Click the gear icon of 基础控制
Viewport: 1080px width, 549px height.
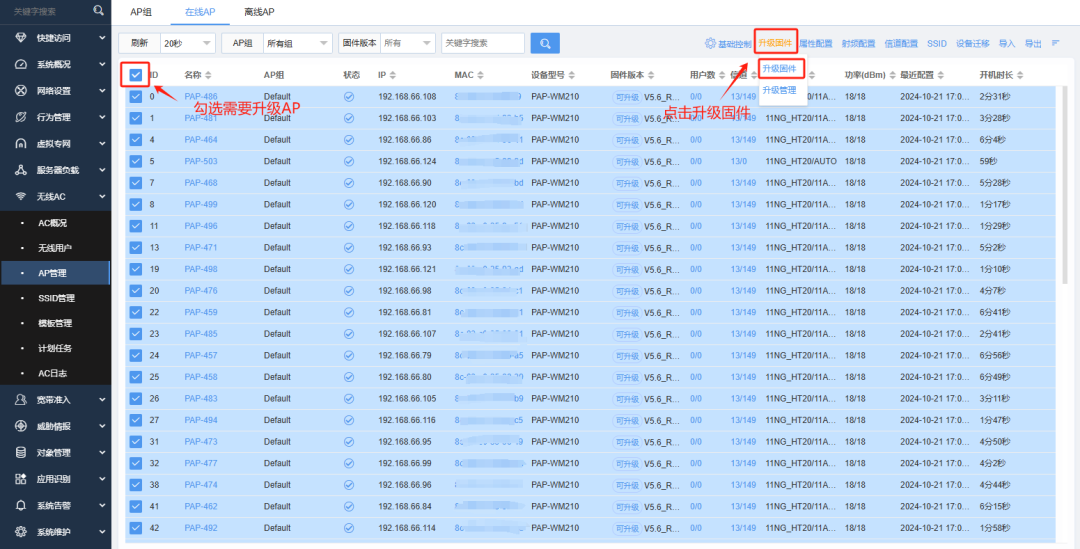tap(710, 43)
